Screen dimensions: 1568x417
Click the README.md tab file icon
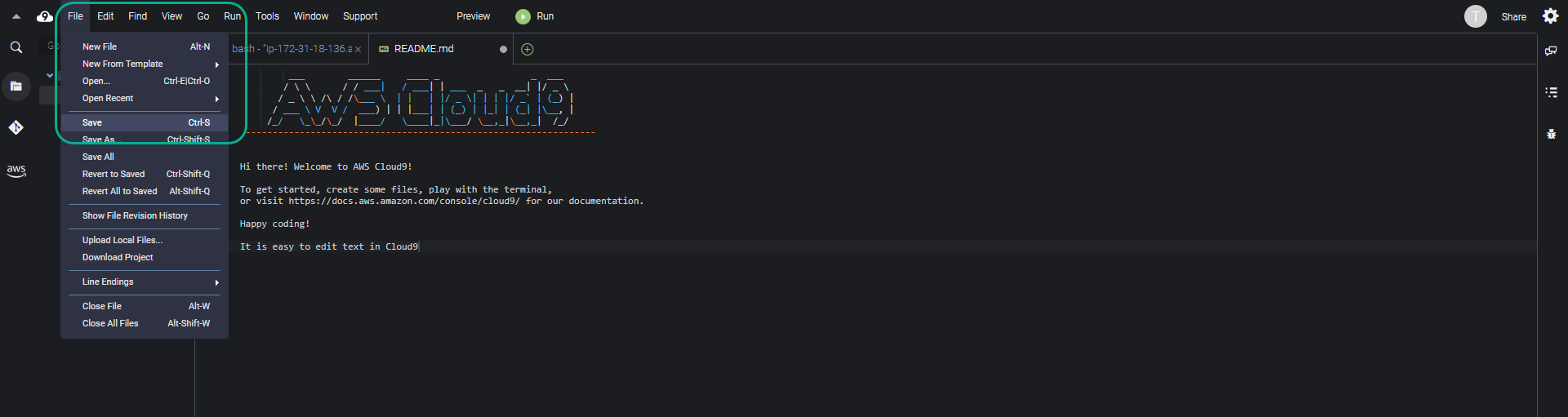tap(384, 50)
